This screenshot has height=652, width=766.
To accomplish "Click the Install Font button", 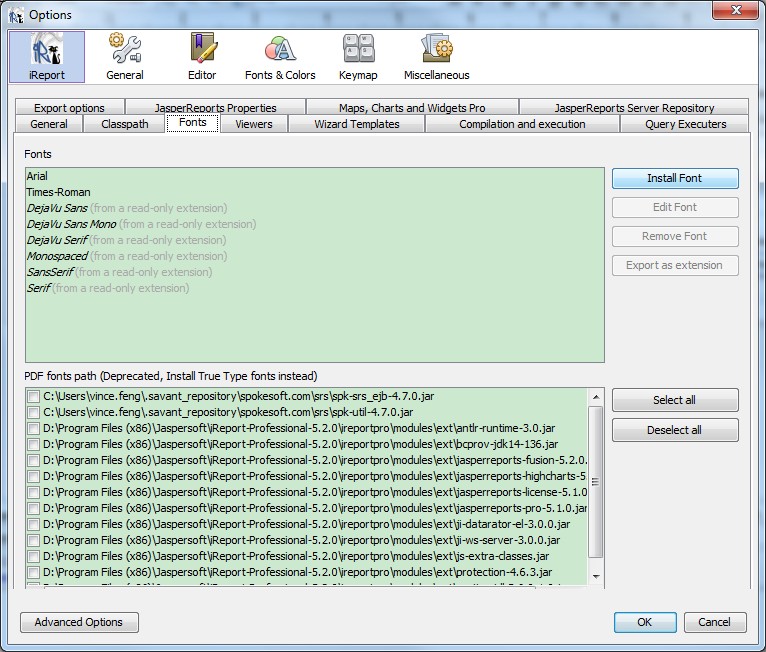I will point(675,178).
